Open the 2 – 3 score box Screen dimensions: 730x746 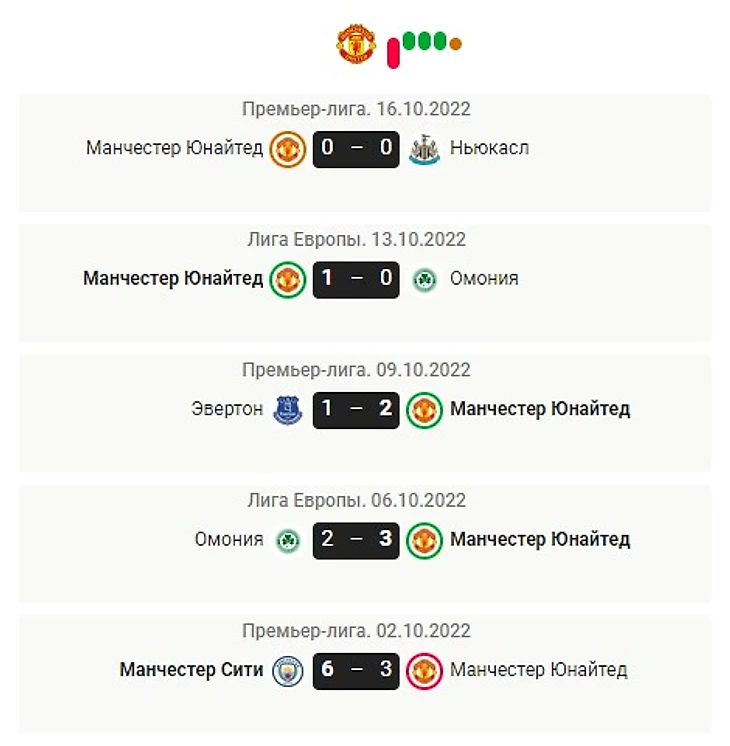[356, 539]
